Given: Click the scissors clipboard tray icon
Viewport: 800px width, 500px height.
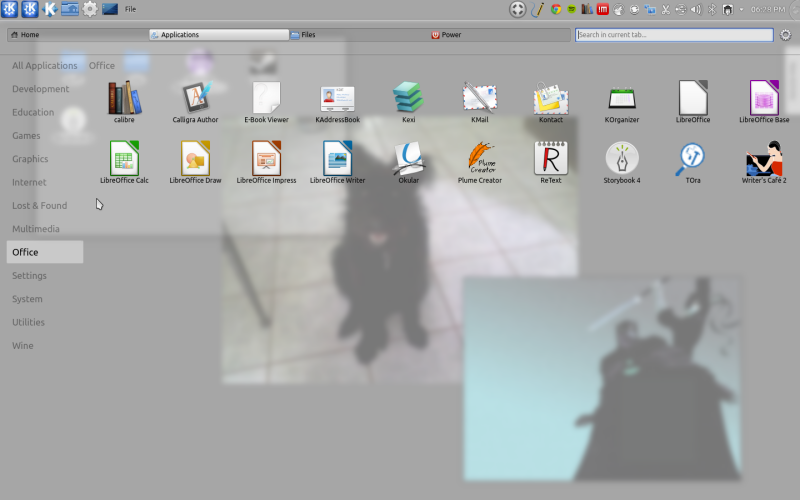Looking at the screenshot, I should click(665, 9).
